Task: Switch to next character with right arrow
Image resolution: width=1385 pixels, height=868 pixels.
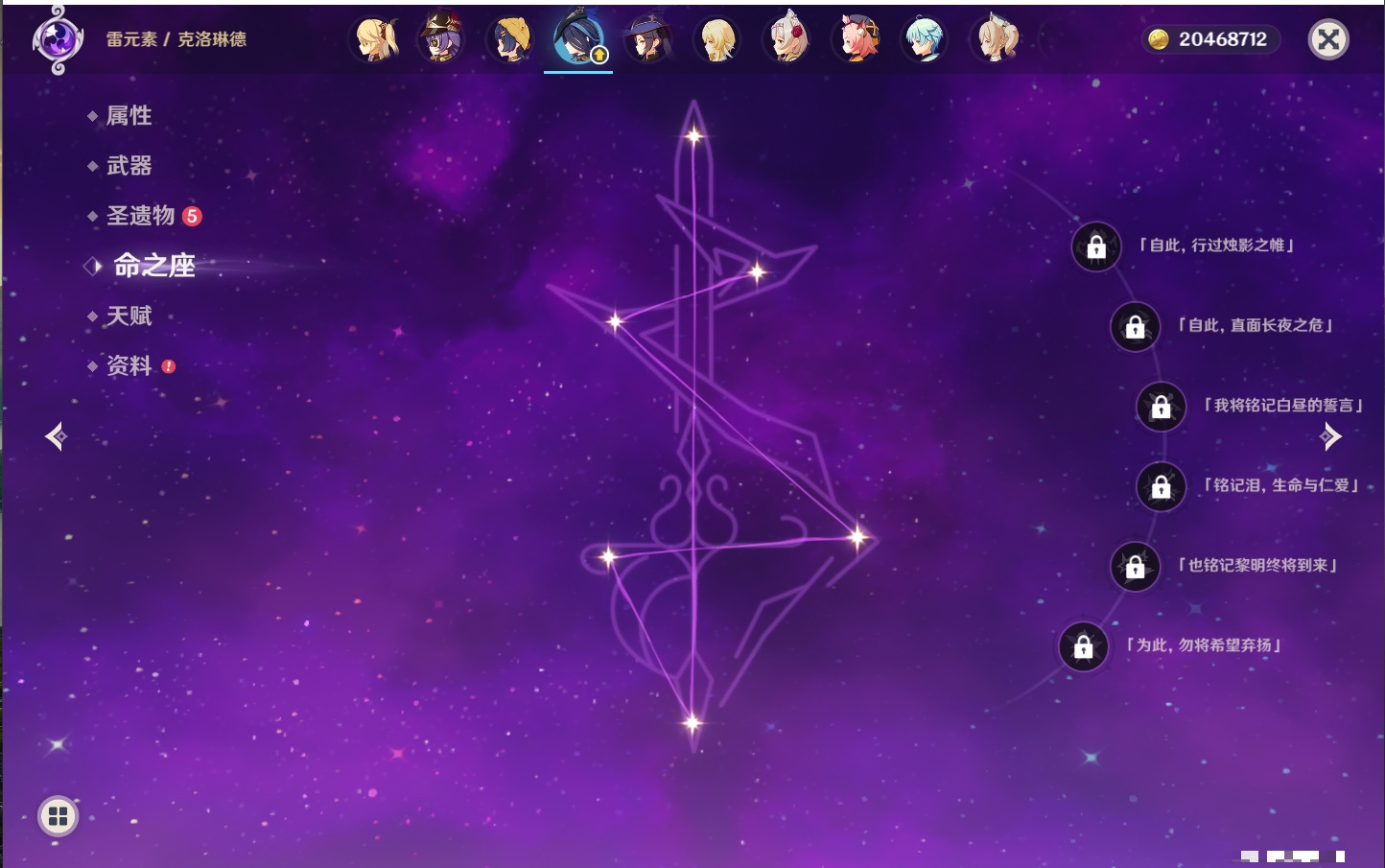Action: point(1330,436)
